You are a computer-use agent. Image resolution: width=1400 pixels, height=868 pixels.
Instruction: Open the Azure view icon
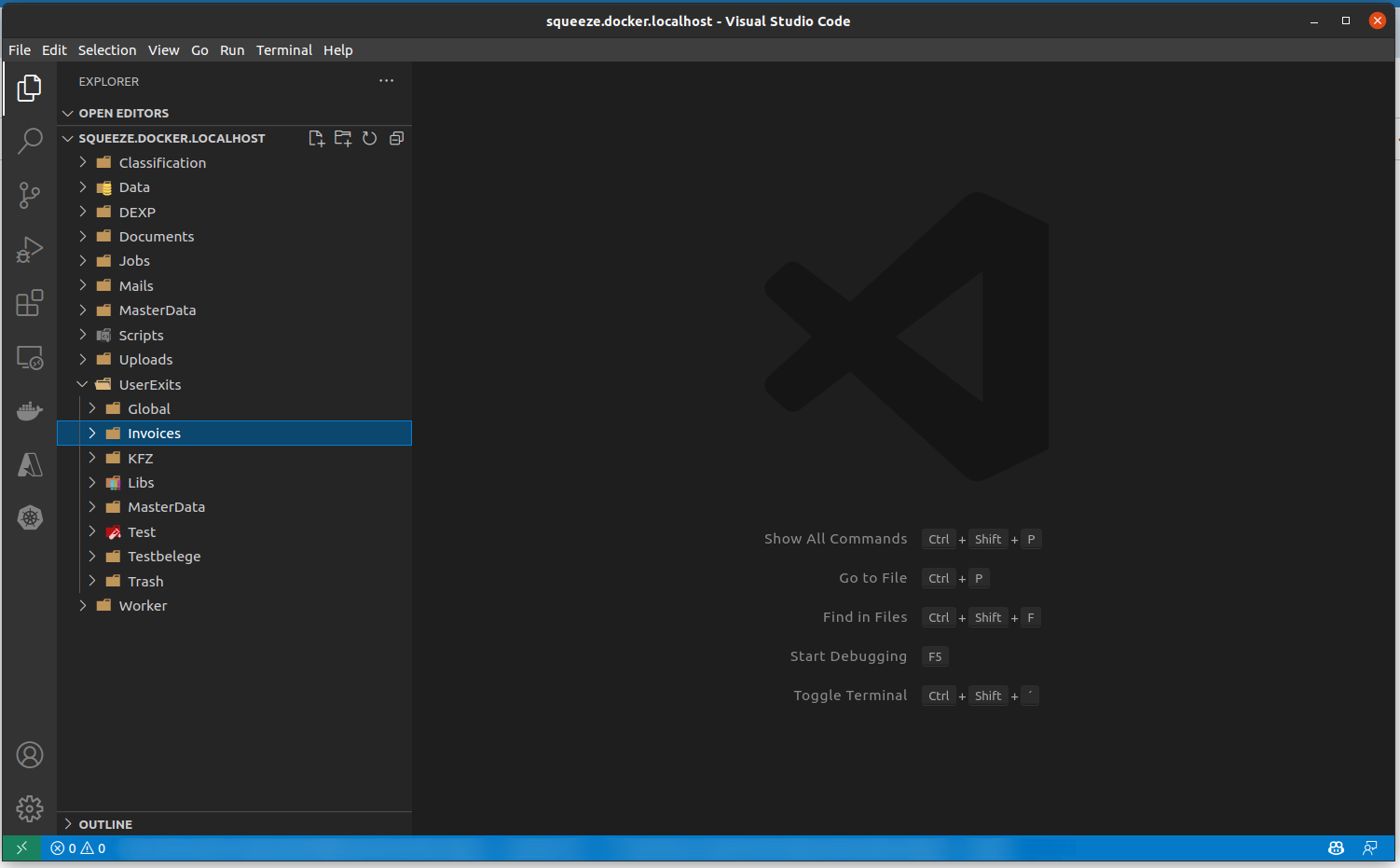coord(30,464)
